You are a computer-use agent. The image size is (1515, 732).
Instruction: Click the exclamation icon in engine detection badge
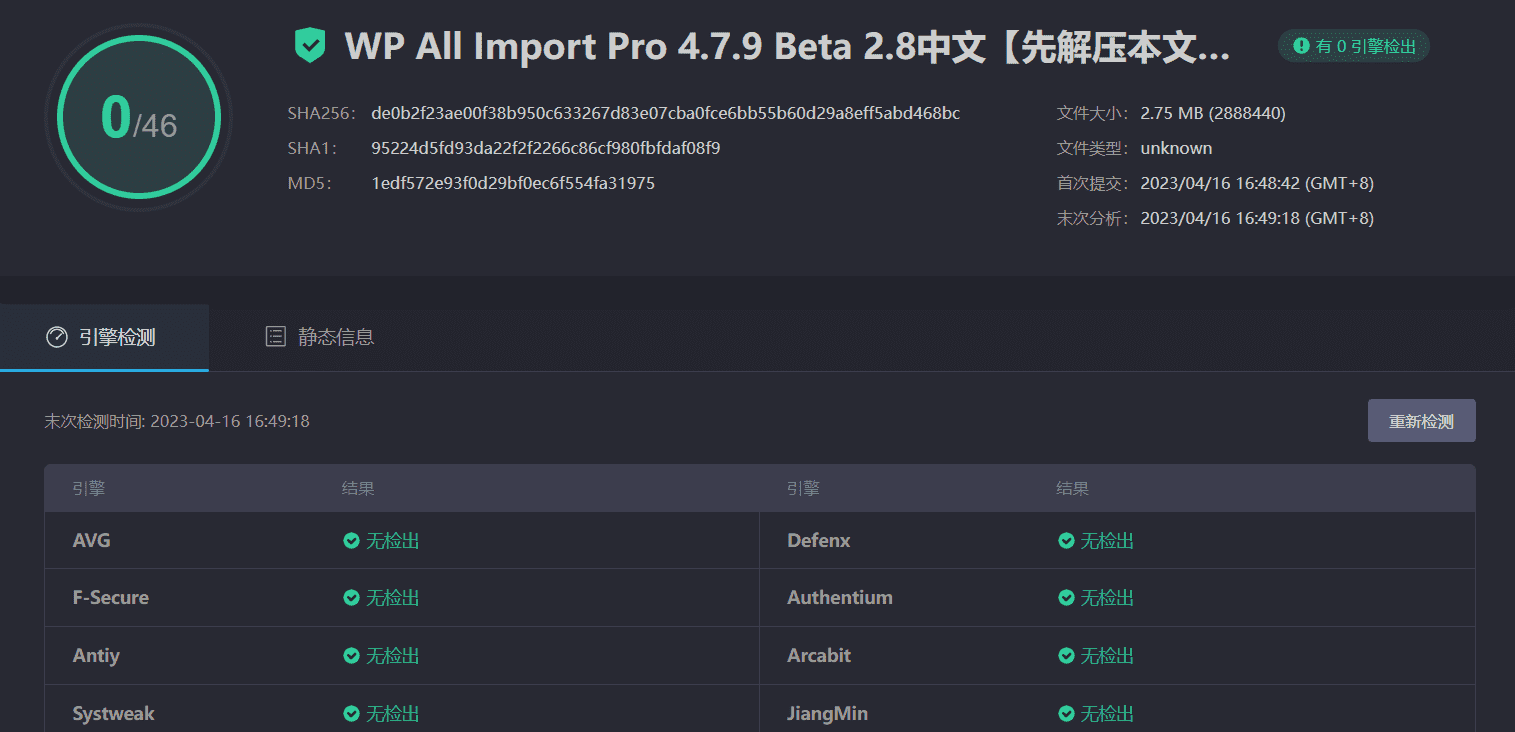[1301, 46]
